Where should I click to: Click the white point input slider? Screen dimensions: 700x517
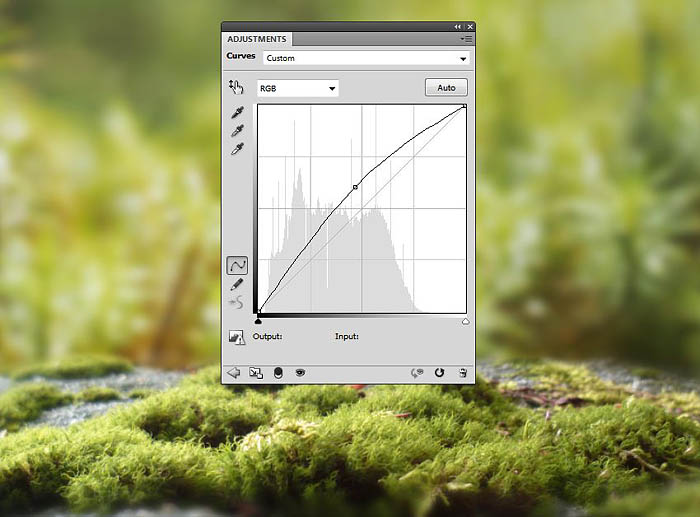point(466,321)
